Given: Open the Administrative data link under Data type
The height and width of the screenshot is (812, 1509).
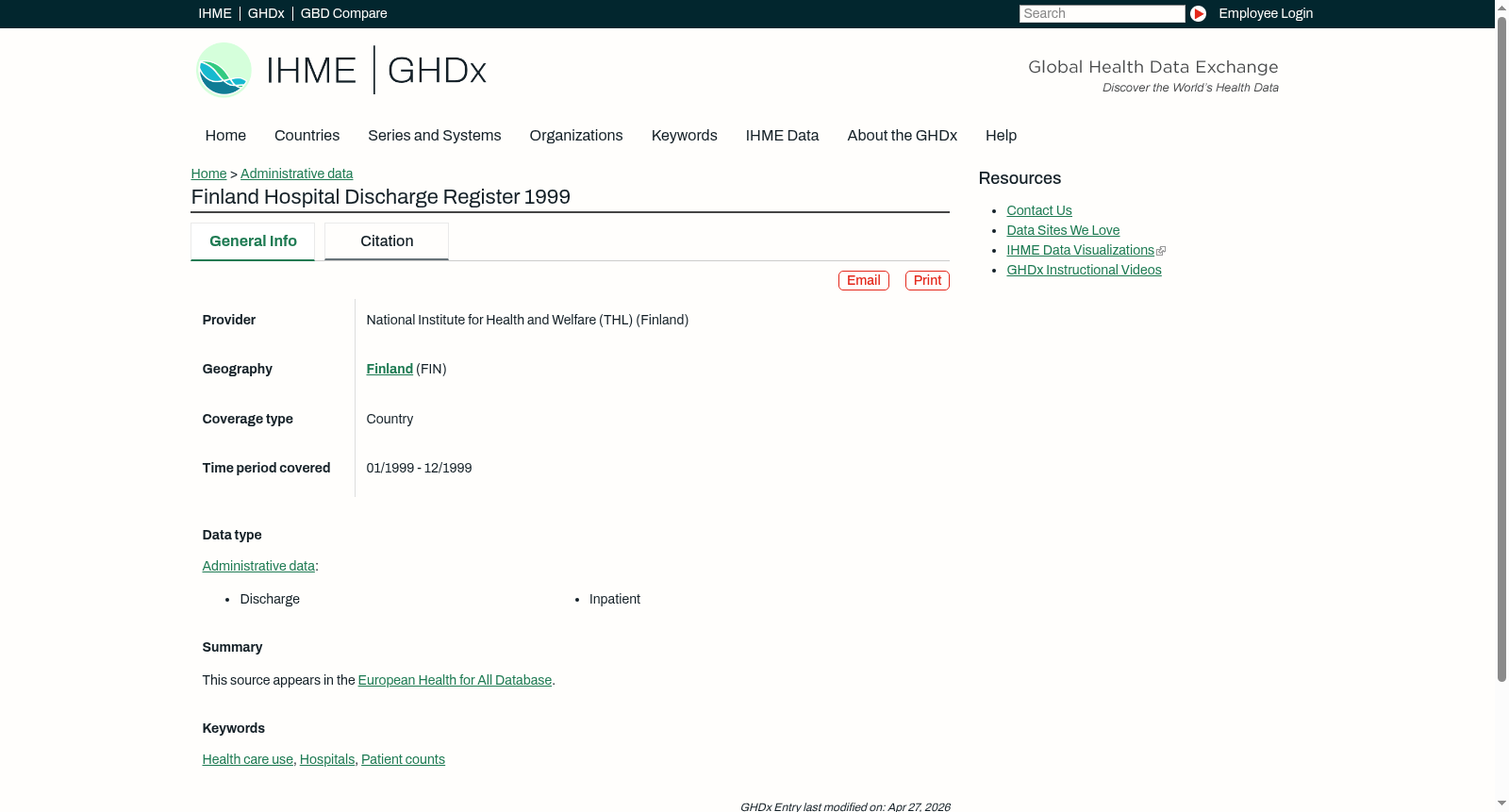Looking at the screenshot, I should [258, 566].
